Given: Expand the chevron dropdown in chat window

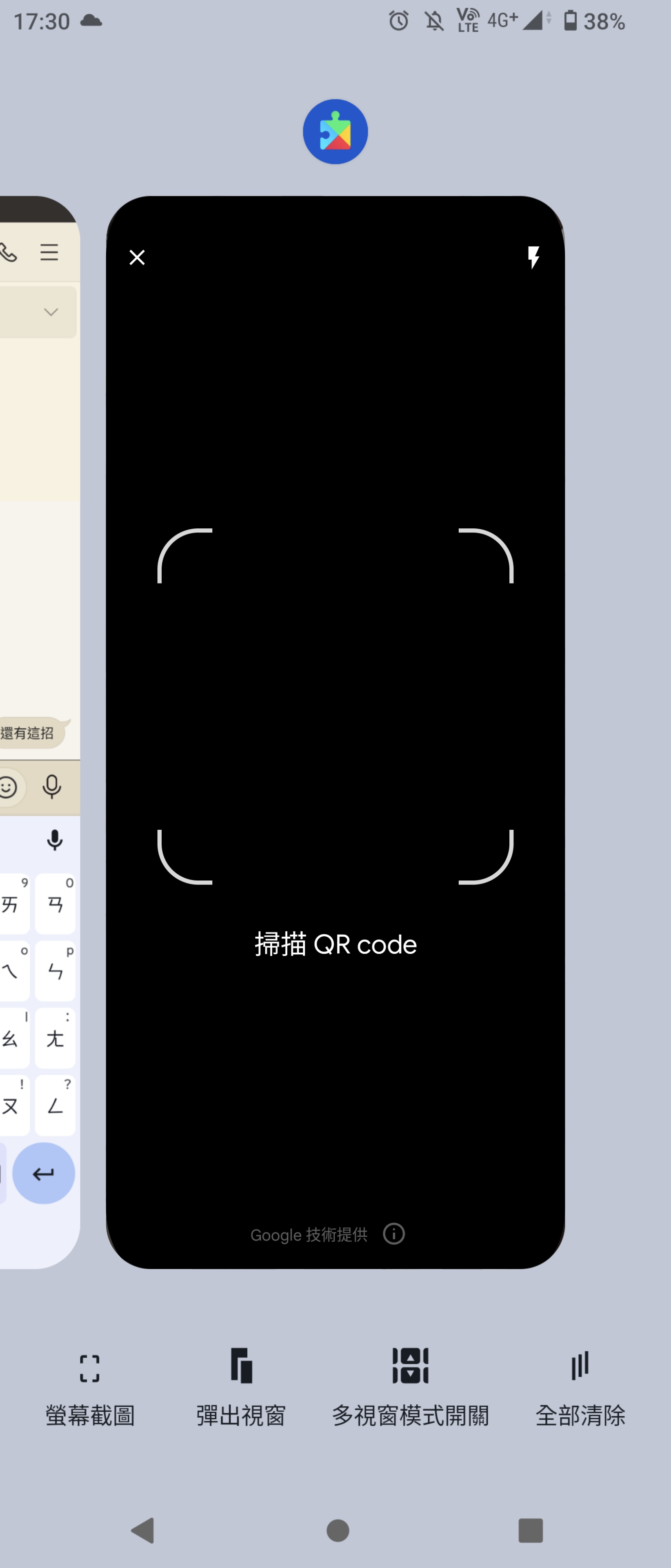Looking at the screenshot, I should 51,312.
